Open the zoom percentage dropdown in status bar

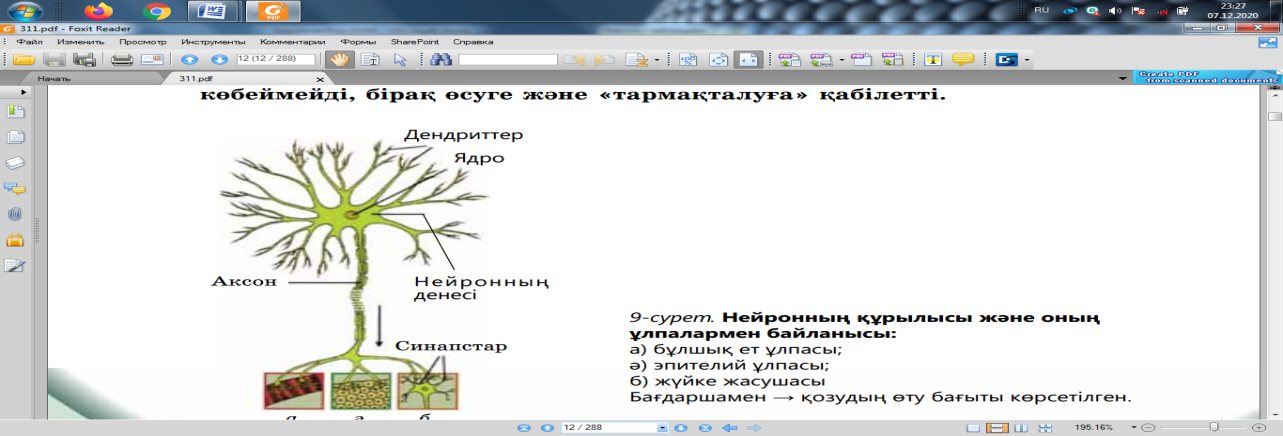[x=1133, y=427]
